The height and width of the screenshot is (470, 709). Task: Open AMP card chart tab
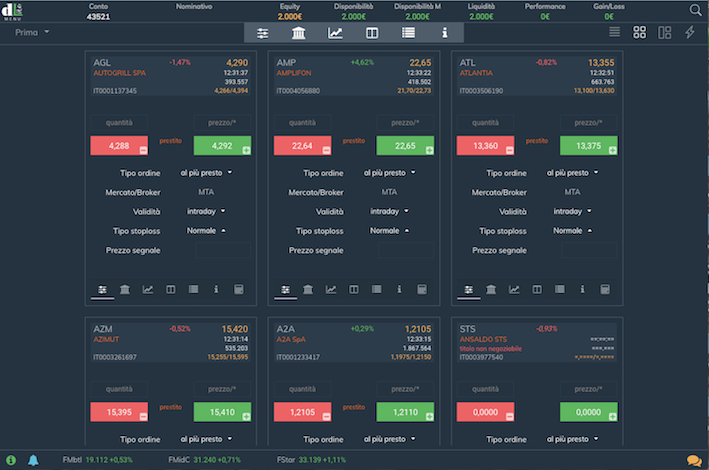pos(331,290)
